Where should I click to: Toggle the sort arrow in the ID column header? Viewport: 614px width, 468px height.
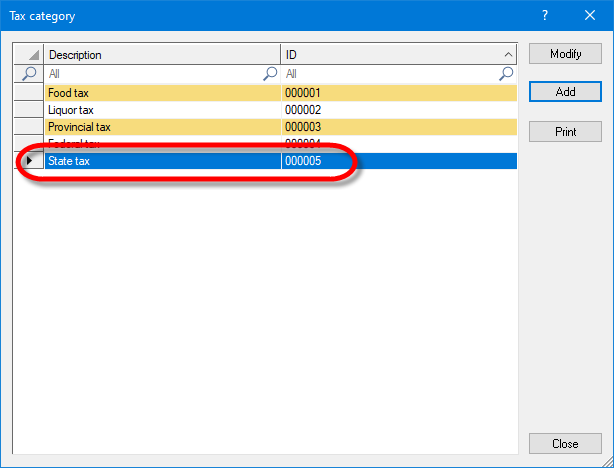[507, 55]
